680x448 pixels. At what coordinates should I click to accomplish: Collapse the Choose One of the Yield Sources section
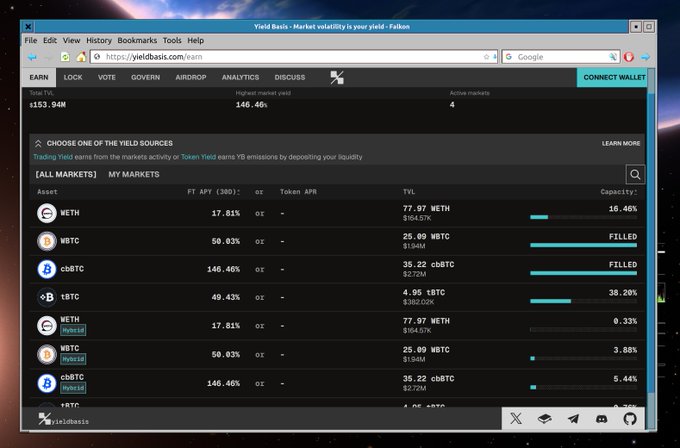[38, 144]
